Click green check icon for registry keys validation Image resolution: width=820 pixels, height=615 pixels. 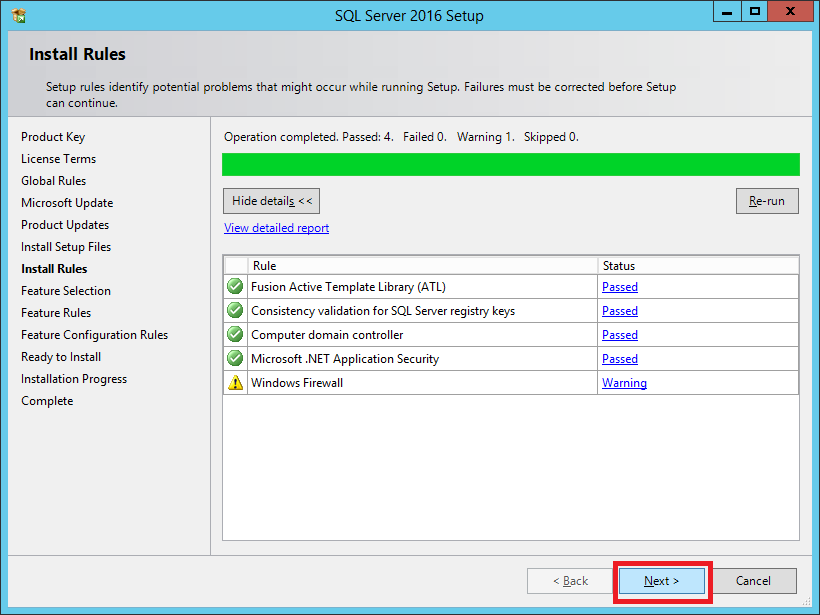click(235, 311)
